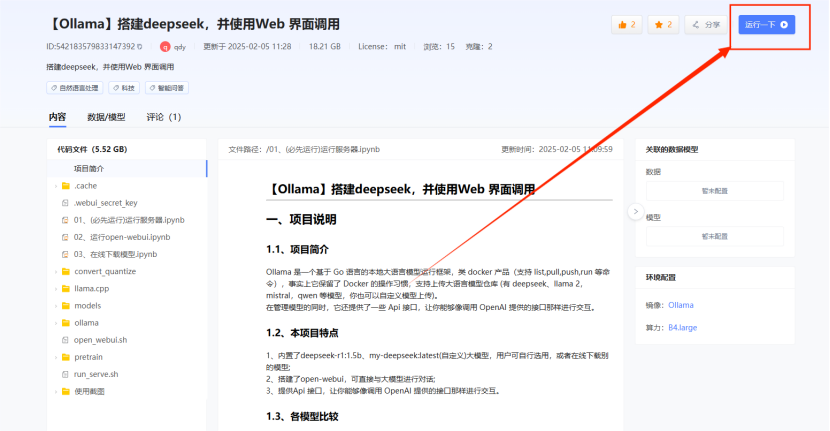Open 01、(必先运行)运行服务器.ipynb notebook

pyautogui.click(x=129, y=220)
